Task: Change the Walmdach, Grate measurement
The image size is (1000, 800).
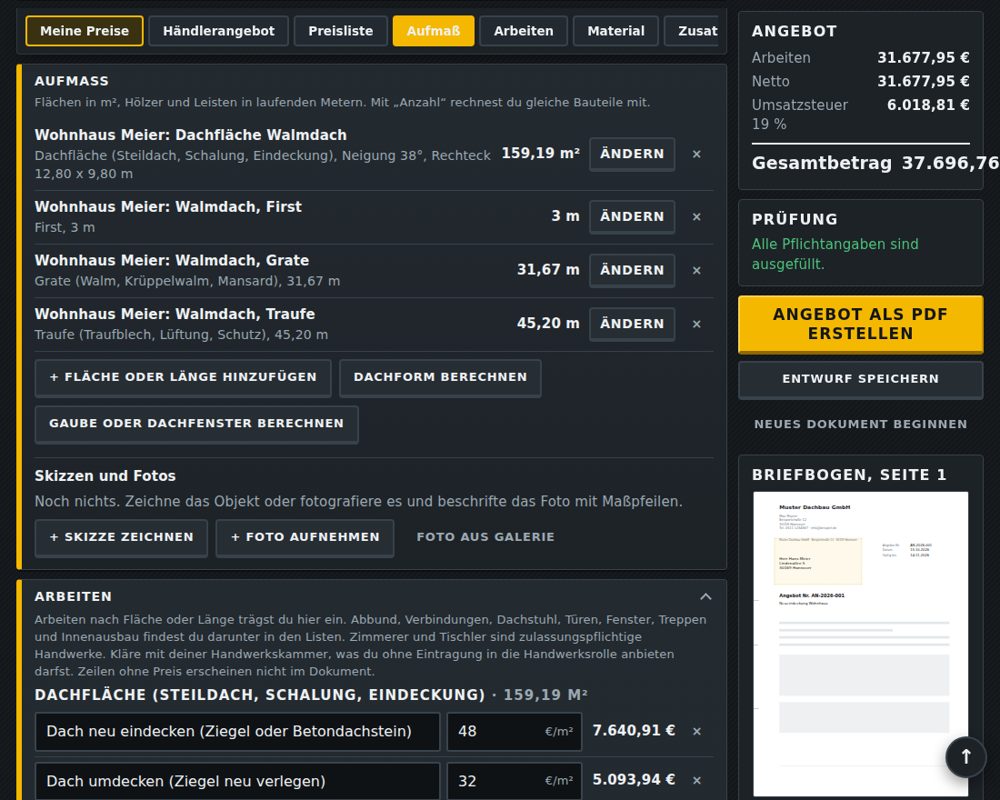Action: tap(632, 270)
